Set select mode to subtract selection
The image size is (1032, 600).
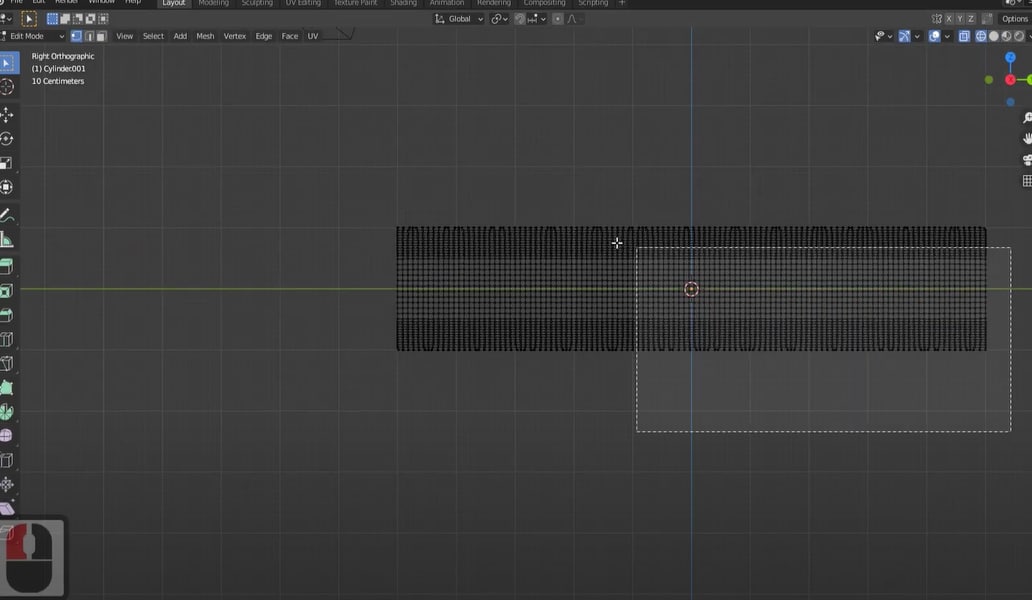pos(78,19)
